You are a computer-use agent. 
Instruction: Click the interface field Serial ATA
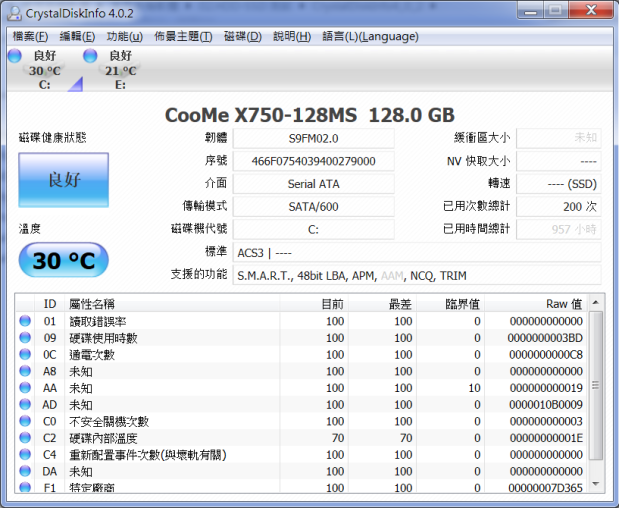[x=313, y=184]
